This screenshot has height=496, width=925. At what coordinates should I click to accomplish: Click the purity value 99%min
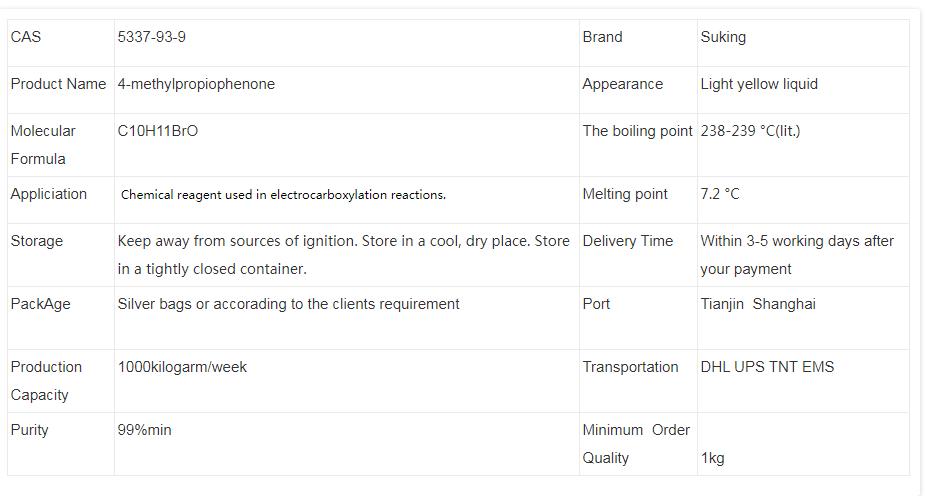pos(145,430)
